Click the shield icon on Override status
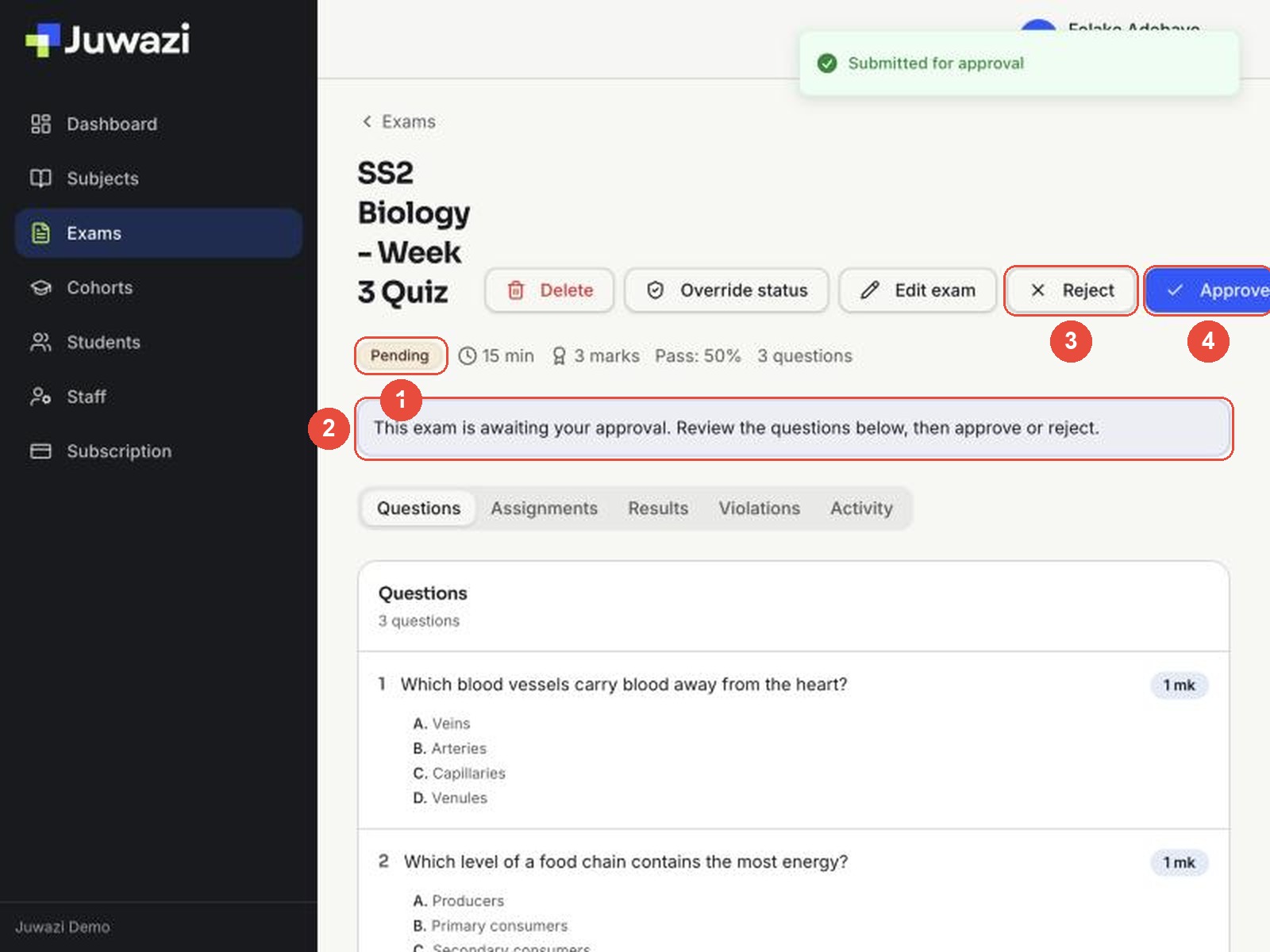The height and width of the screenshot is (952, 1270). coord(655,290)
